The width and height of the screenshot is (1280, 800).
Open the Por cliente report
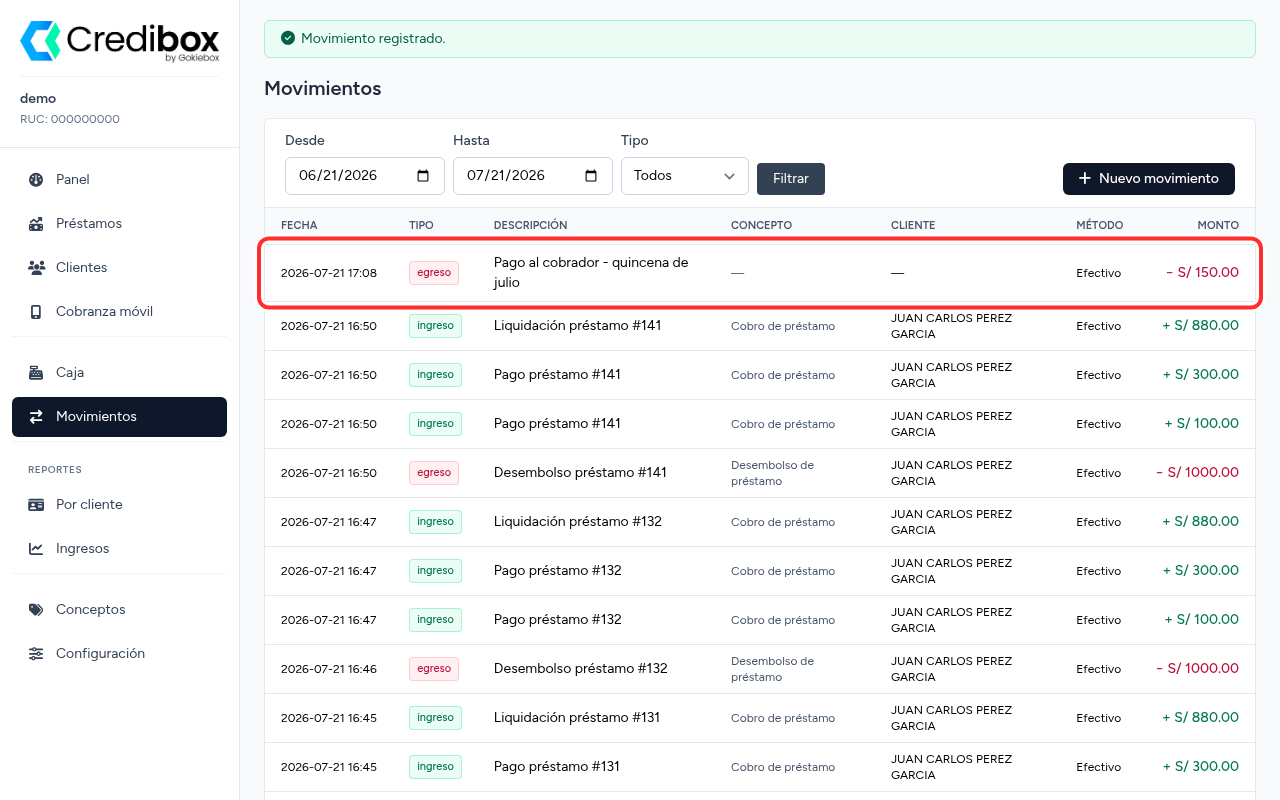119,505
